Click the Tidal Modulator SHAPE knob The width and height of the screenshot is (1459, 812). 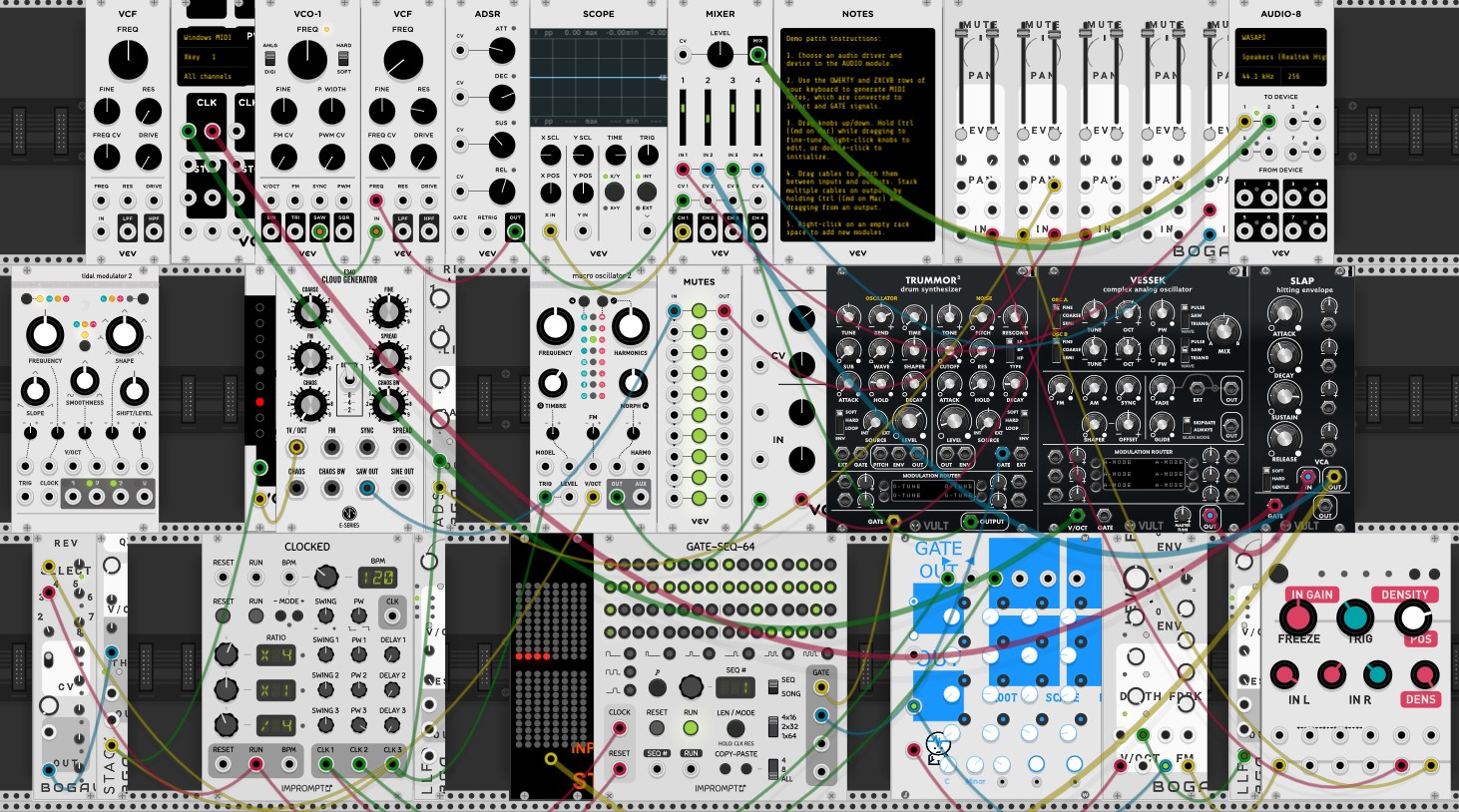point(124,335)
